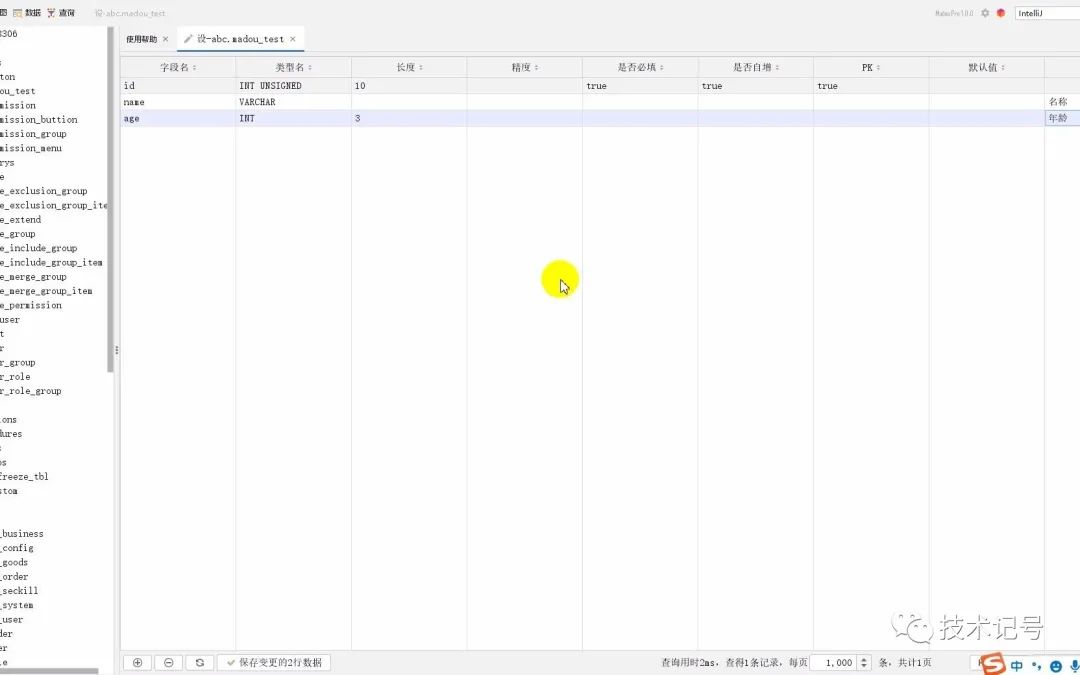Click the emoji face icon in IME bar
The image size is (1080, 675).
1057,667
